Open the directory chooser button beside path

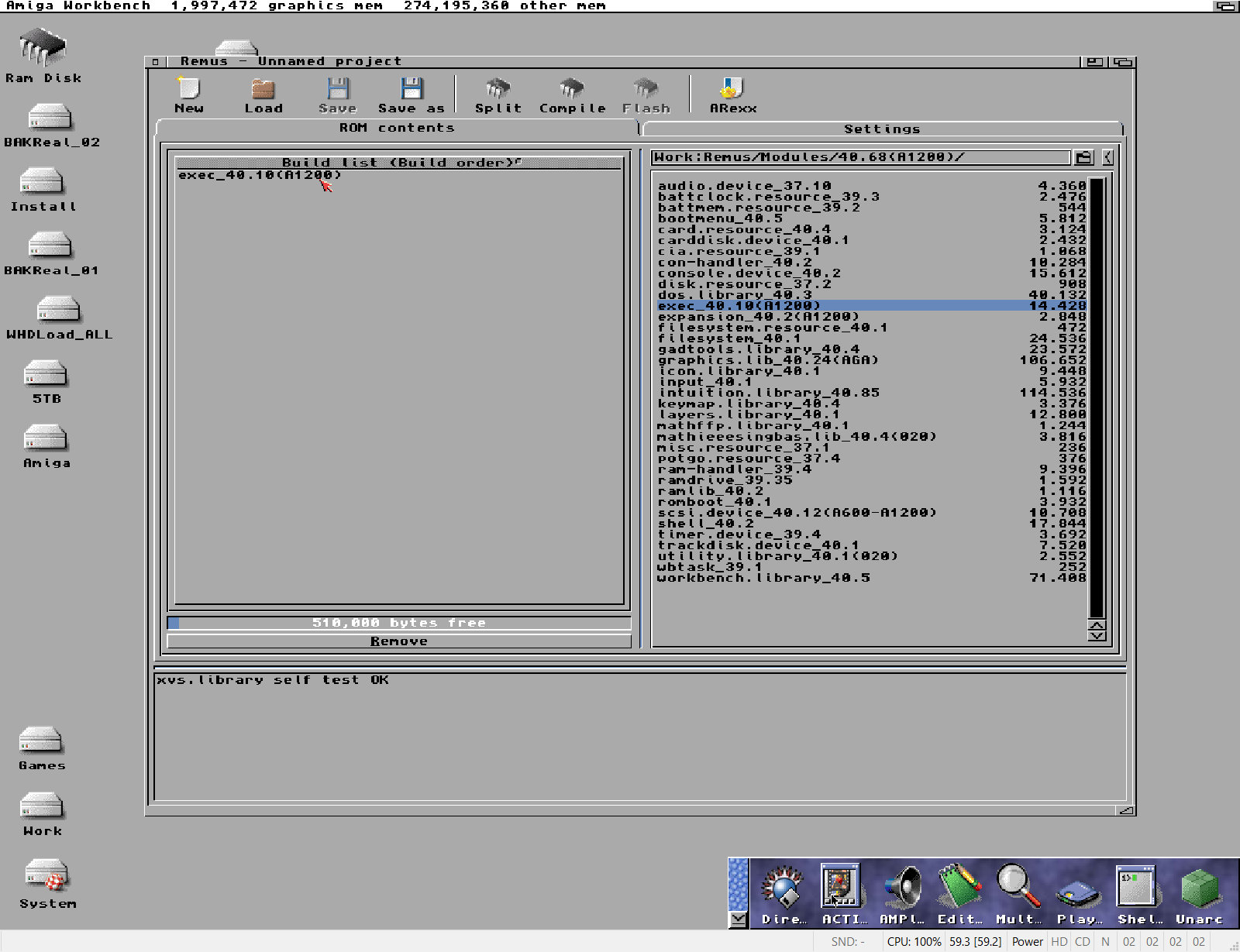point(1083,157)
